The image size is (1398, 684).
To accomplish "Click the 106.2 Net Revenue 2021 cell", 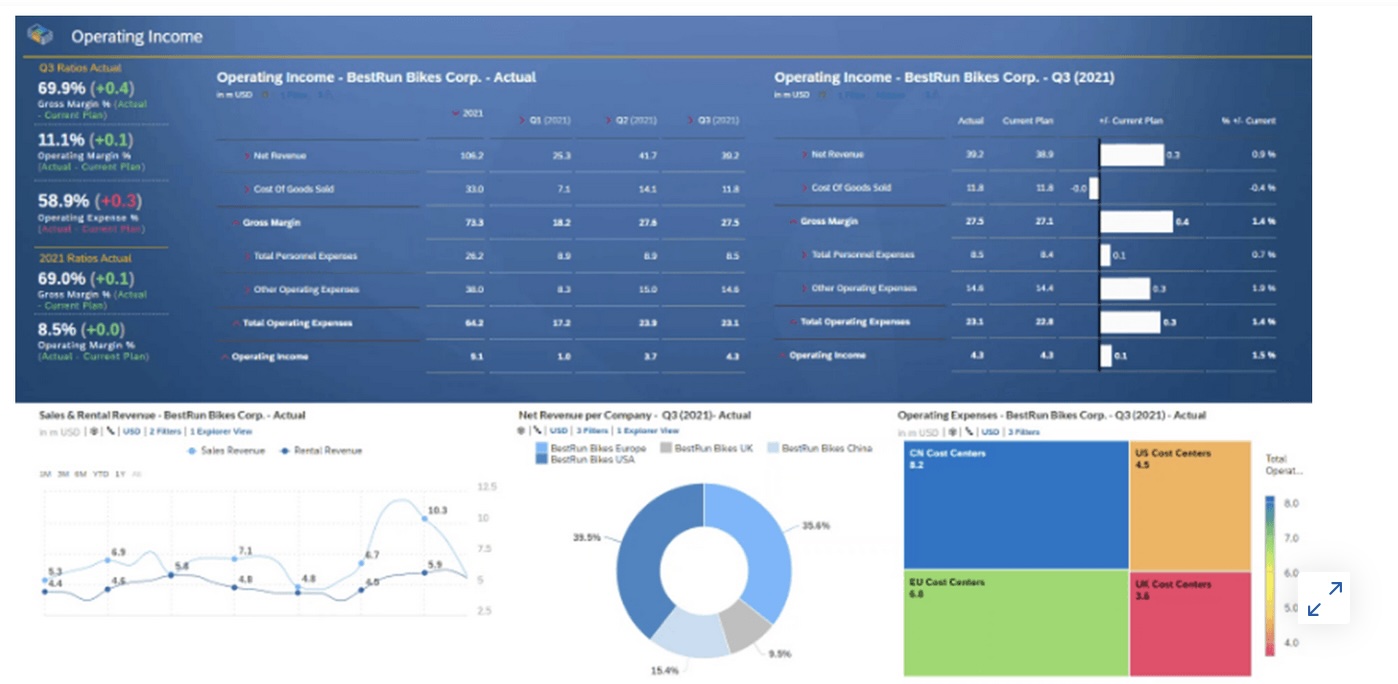I will point(472,156).
